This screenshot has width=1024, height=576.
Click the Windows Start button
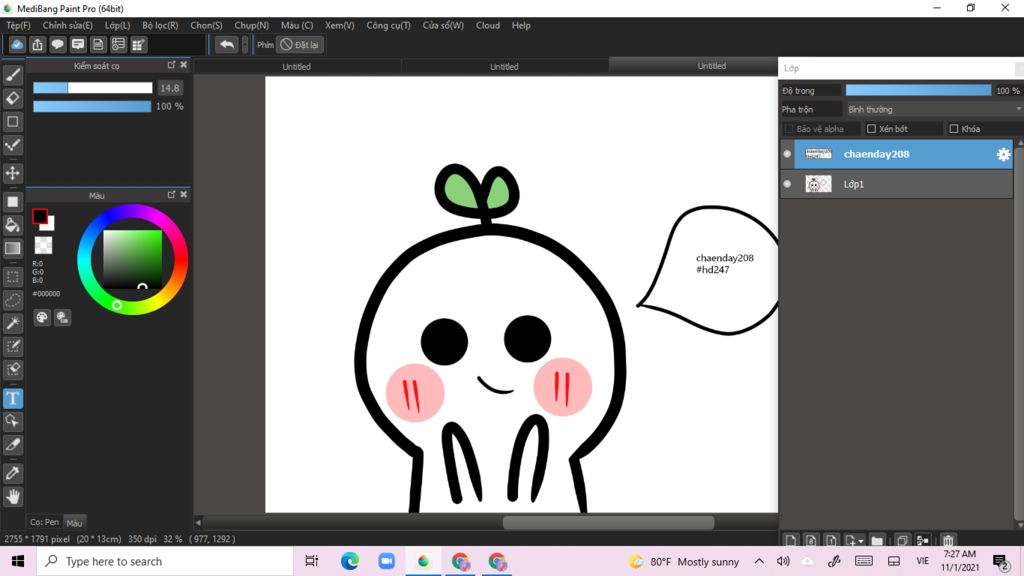tap(18, 561)
